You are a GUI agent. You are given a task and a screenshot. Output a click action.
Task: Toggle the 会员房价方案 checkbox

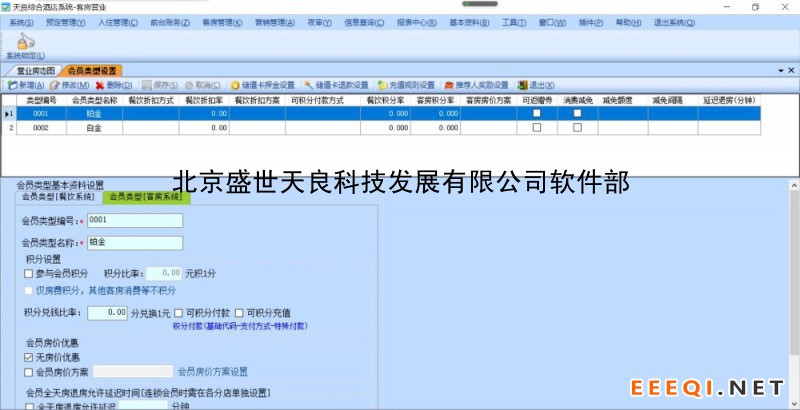click(x=29, y=372)
